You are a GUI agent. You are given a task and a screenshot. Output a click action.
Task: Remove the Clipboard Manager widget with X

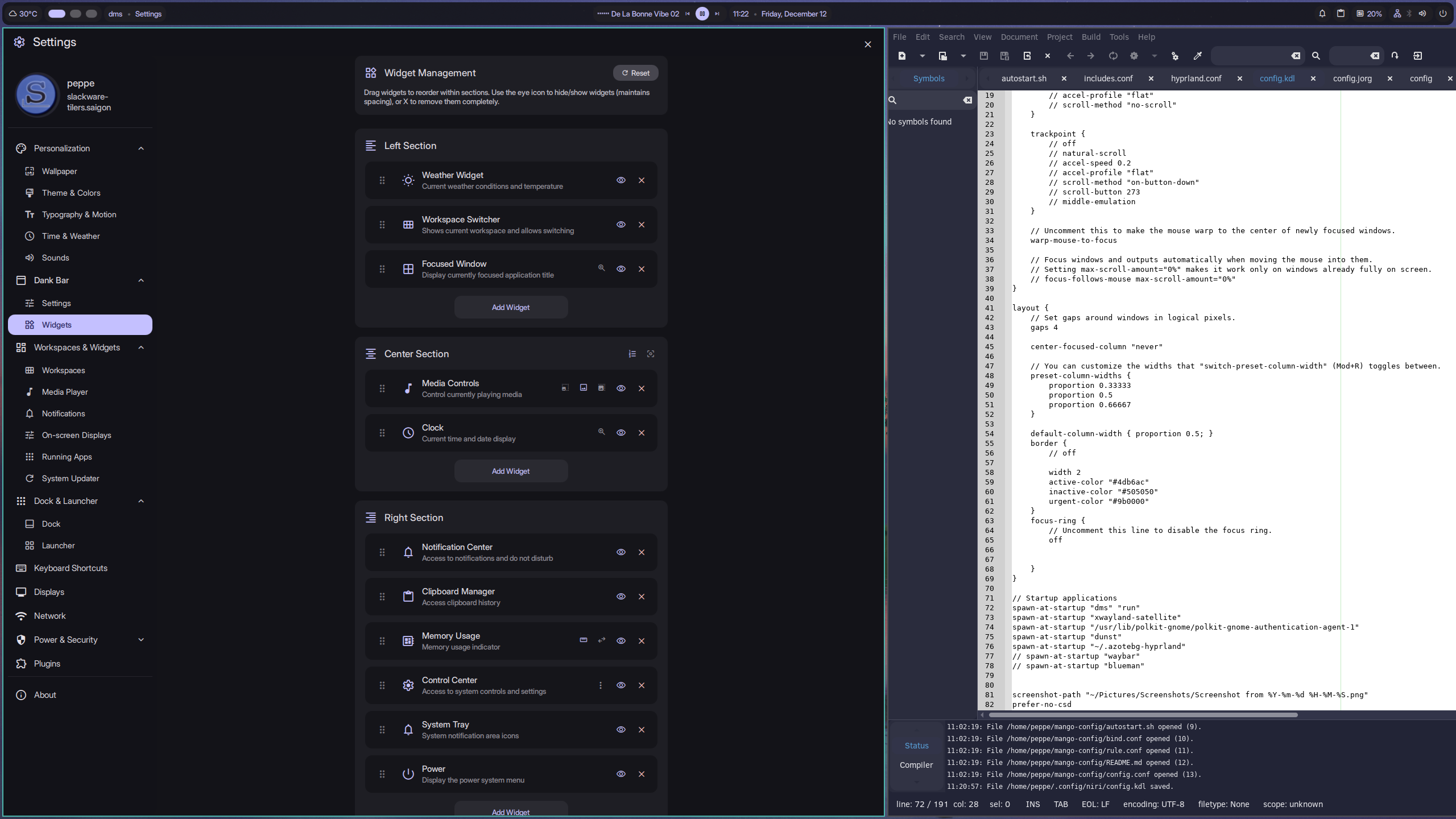pyautogui.click(x=641, y=597)
